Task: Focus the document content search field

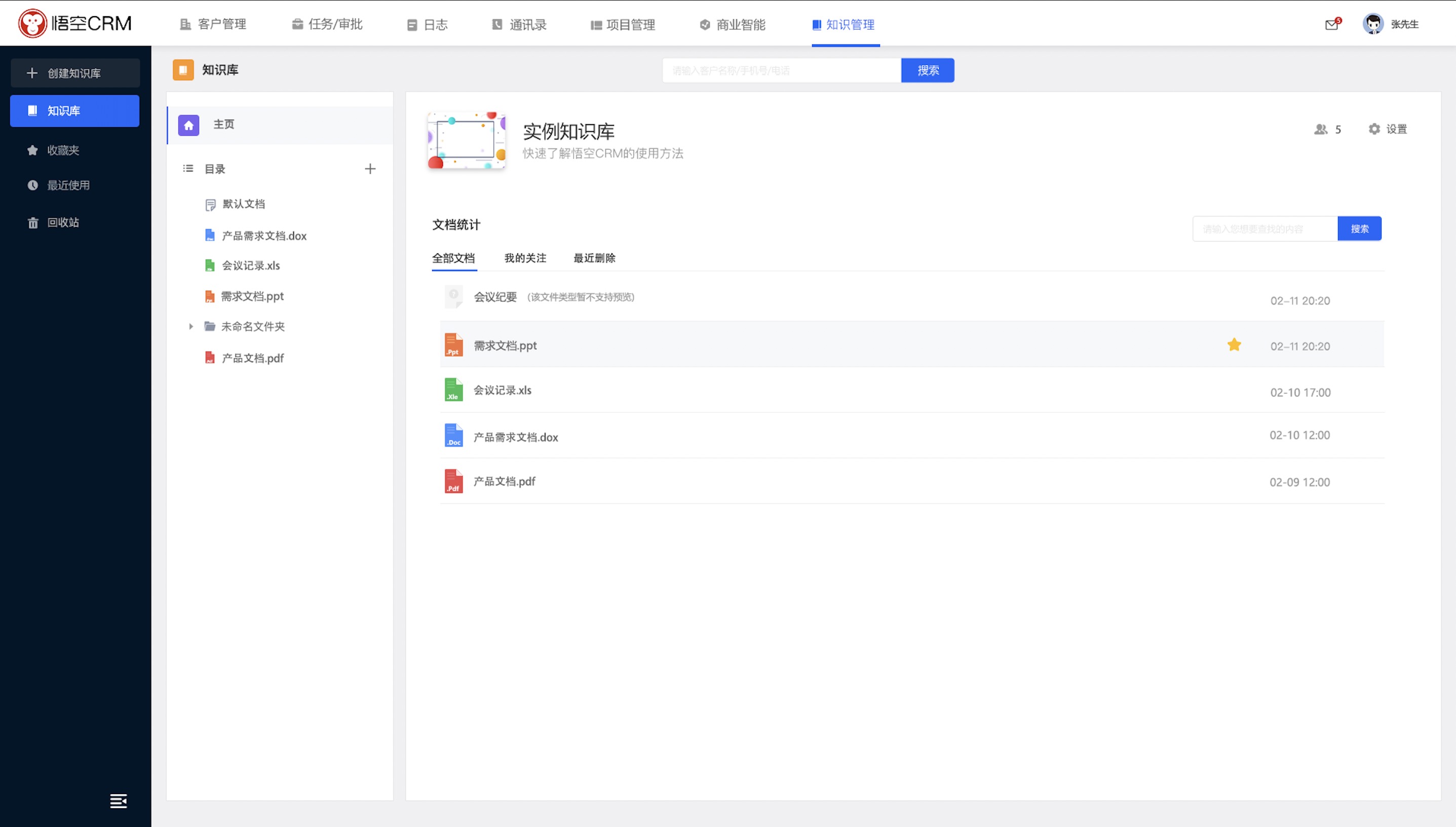Action: click(1265, 229)
